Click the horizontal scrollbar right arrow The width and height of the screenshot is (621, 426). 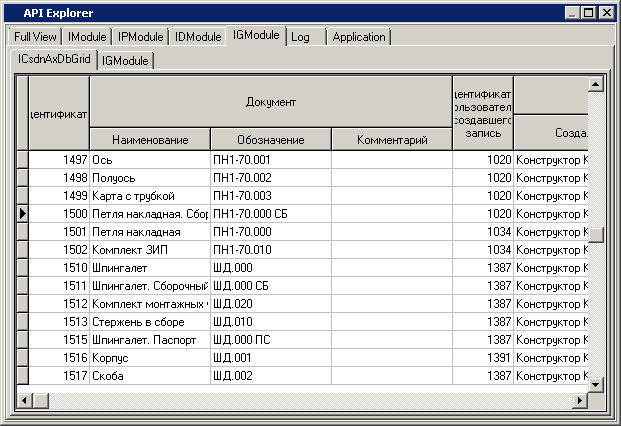(579, 401)
